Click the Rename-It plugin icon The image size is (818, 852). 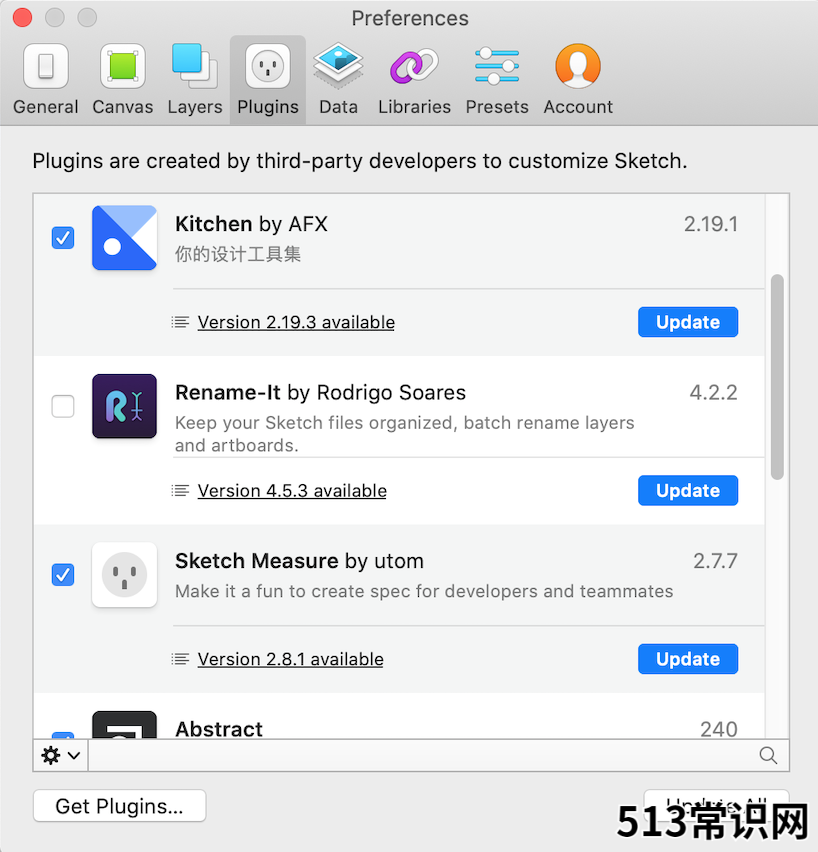point(124,406)
